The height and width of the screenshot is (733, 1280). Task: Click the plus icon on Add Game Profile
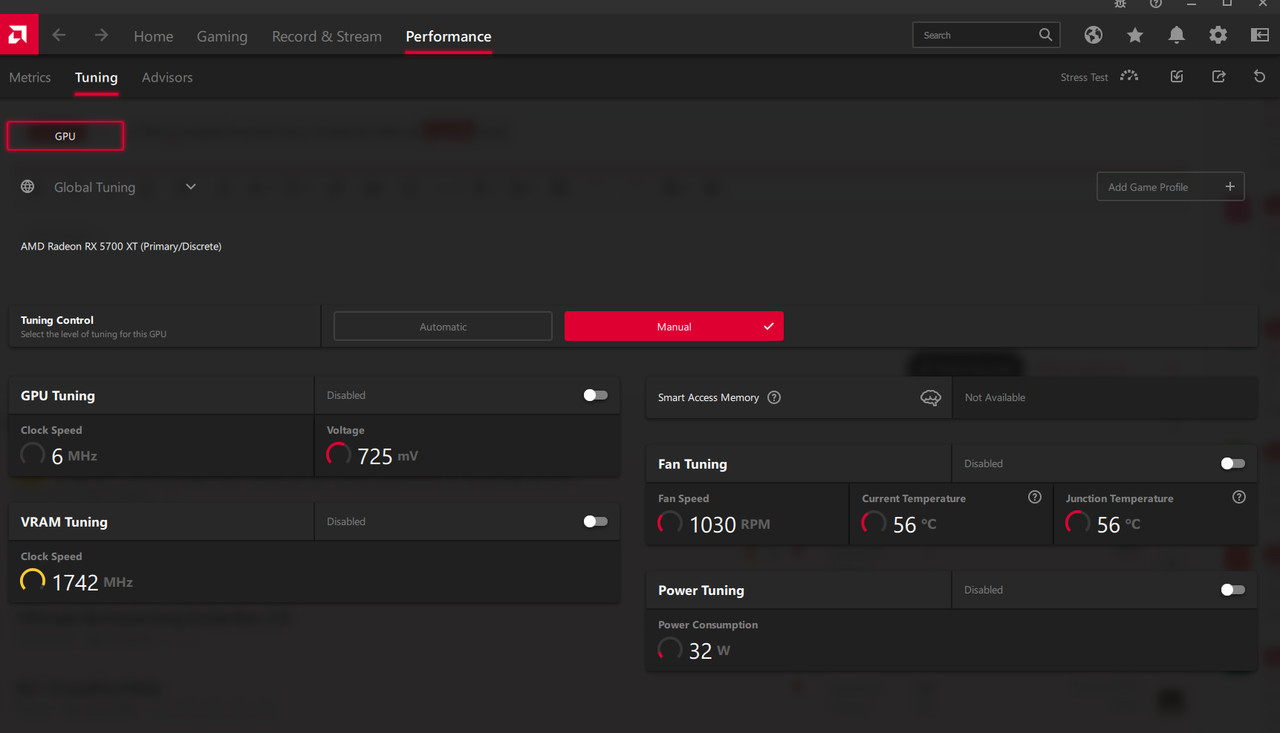point(1230,187)
